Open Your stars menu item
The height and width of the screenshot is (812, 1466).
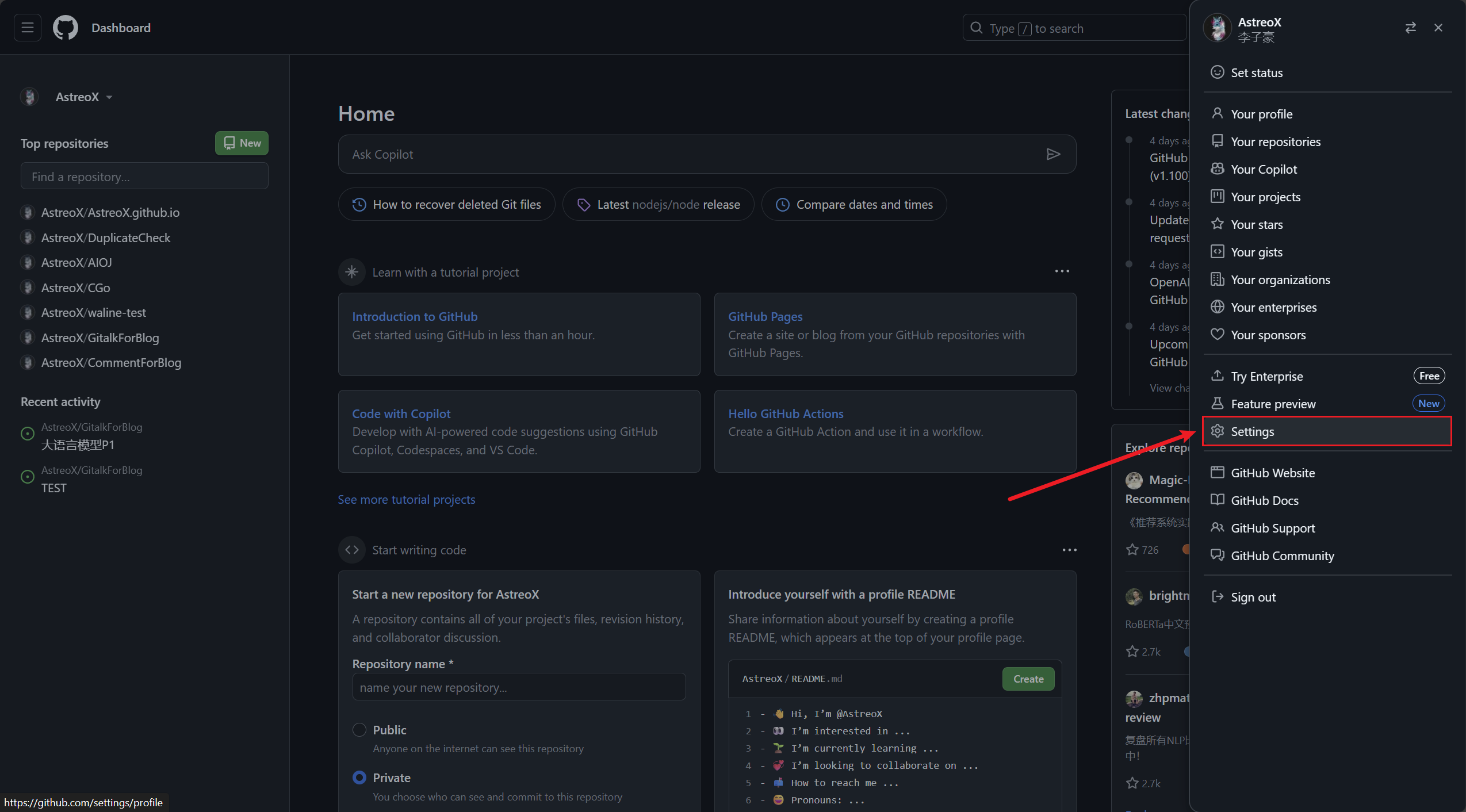(1327, 224)
